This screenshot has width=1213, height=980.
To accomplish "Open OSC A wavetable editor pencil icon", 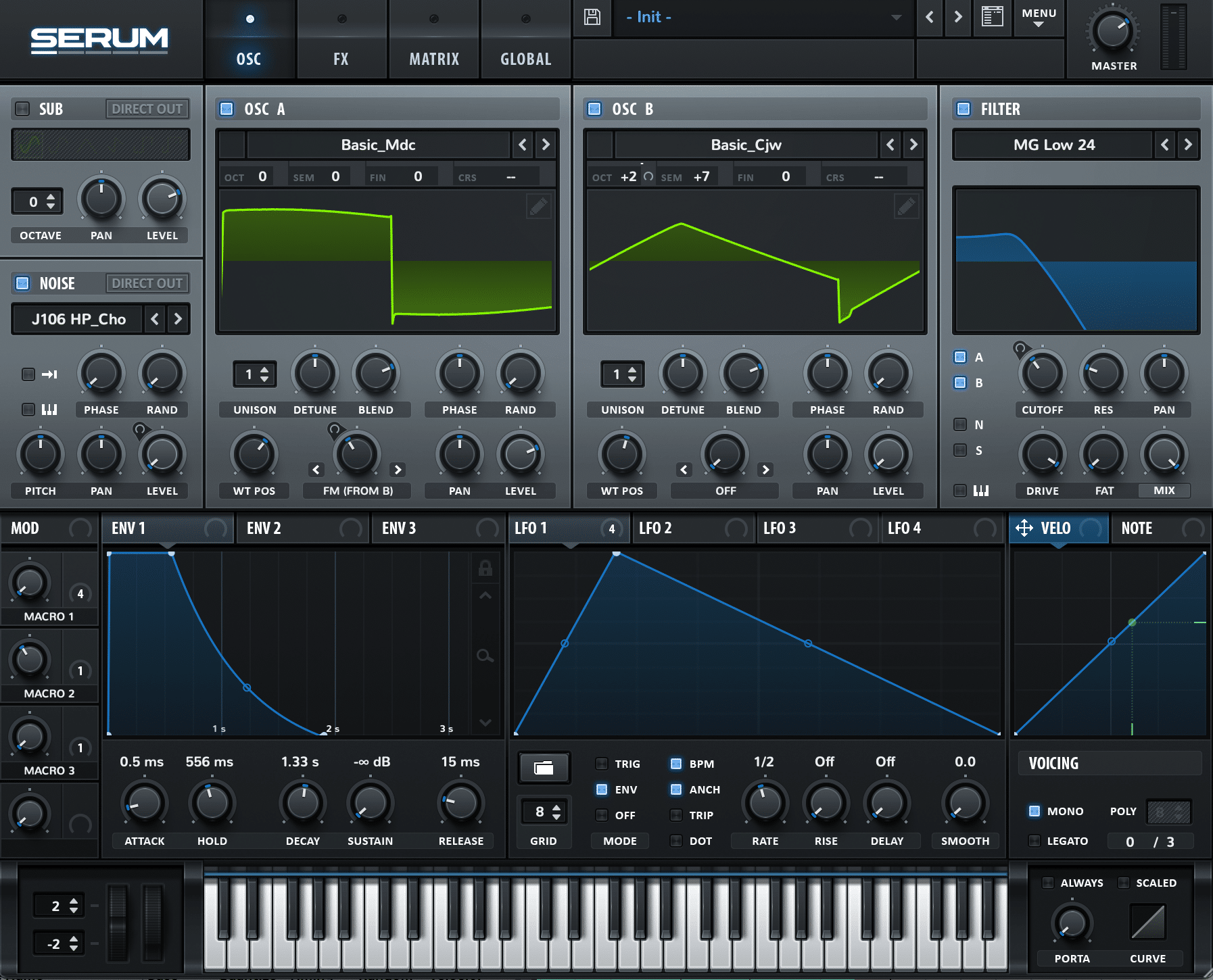I will click(538, 206).
